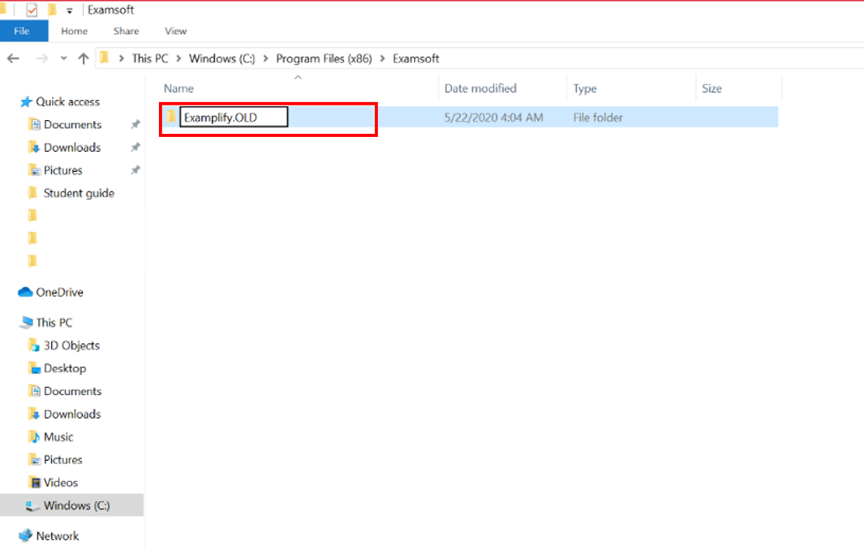
Task: Open 3D Objects under This PC
Action: click(x=72, y=346)
